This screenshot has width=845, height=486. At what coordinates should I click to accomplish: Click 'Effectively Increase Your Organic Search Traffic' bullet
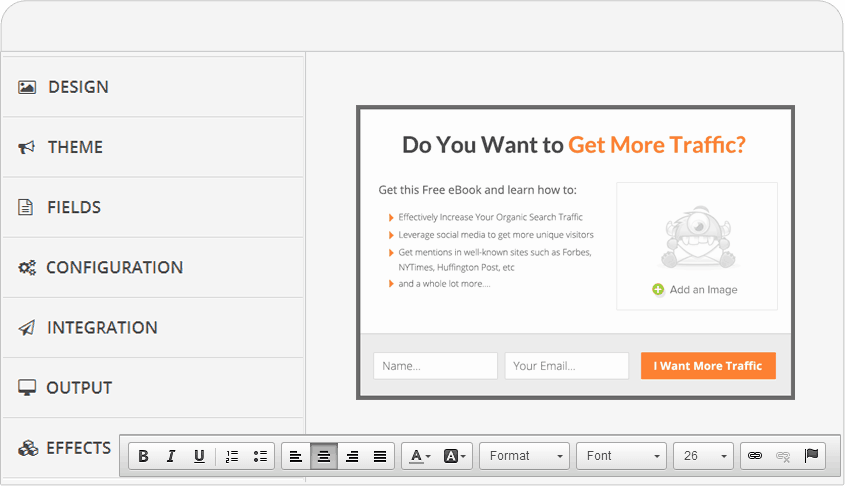(490, 217)
